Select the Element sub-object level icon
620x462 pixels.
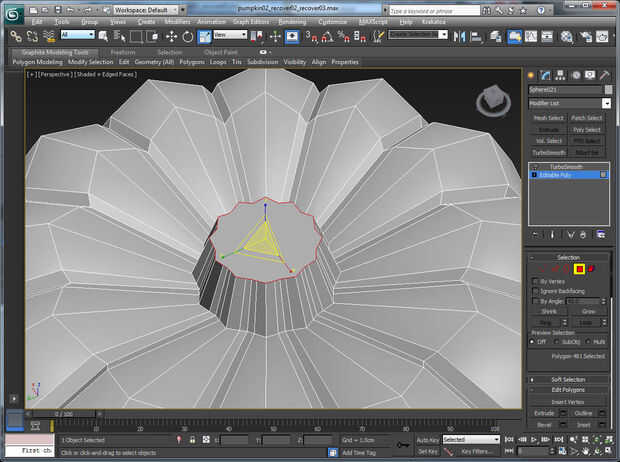591,269
